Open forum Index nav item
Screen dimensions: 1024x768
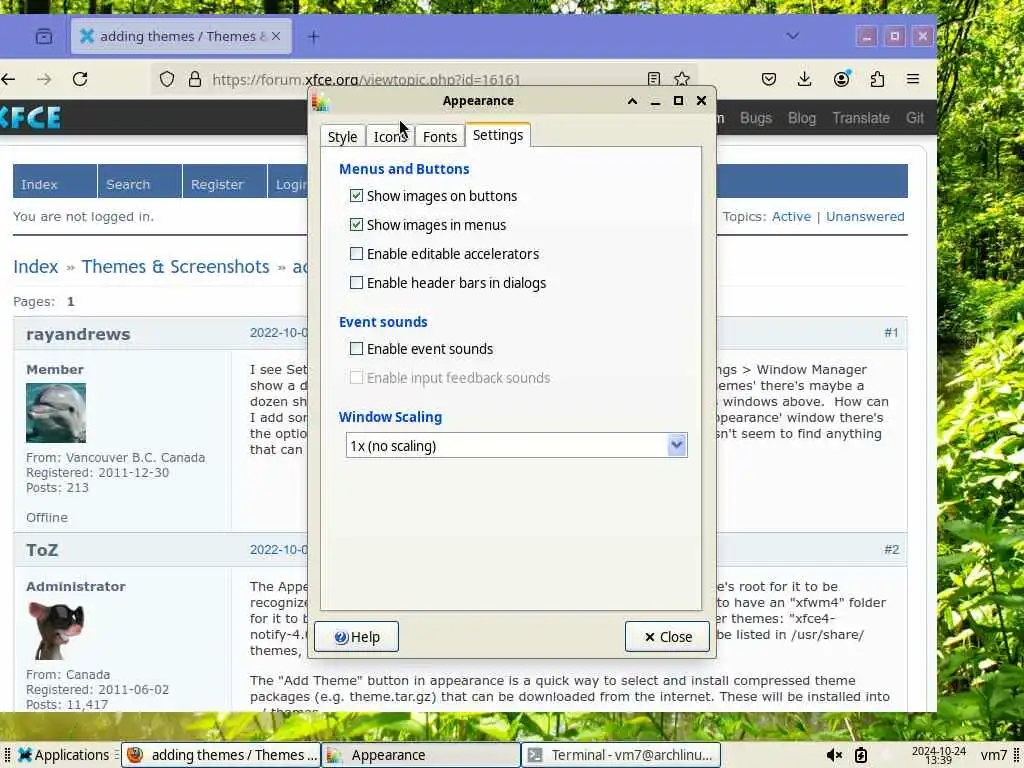coord(55,184)
